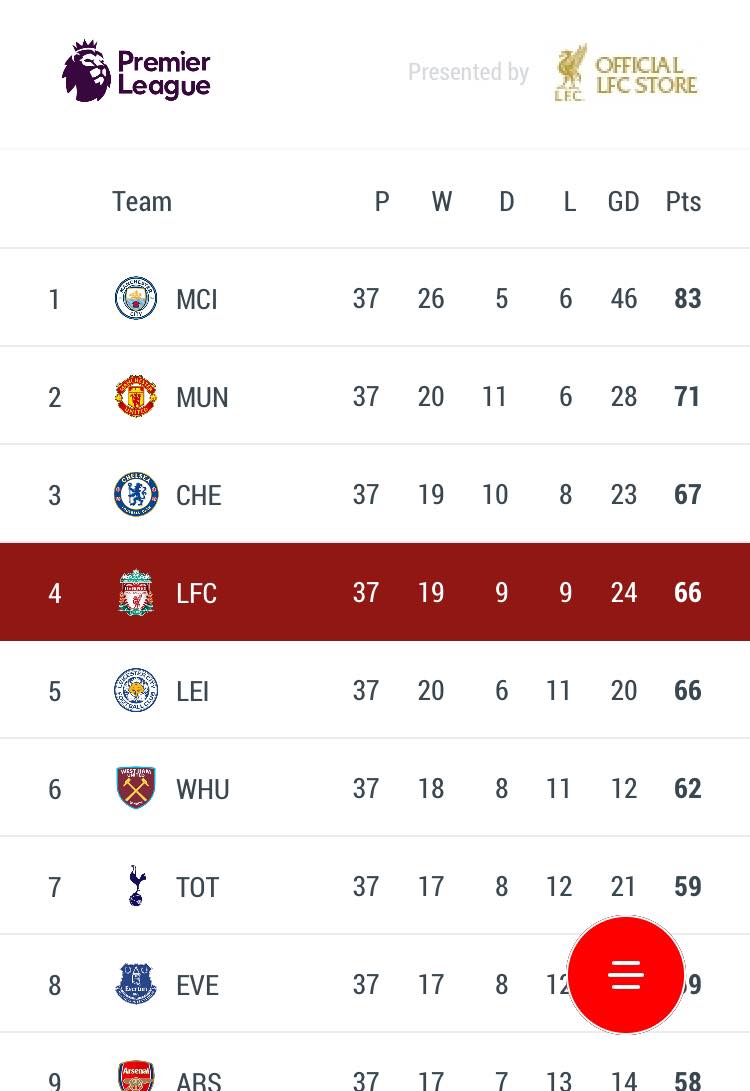Open the LFC team name
Screen dimensions: 750x1091
[196, 594]
